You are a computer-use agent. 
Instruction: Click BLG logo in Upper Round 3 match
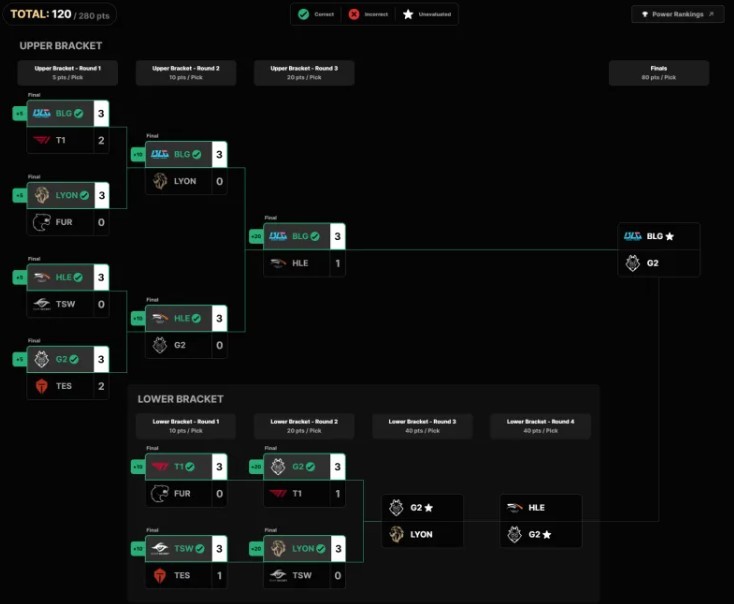pyautogui.click(x=278, y=236)
